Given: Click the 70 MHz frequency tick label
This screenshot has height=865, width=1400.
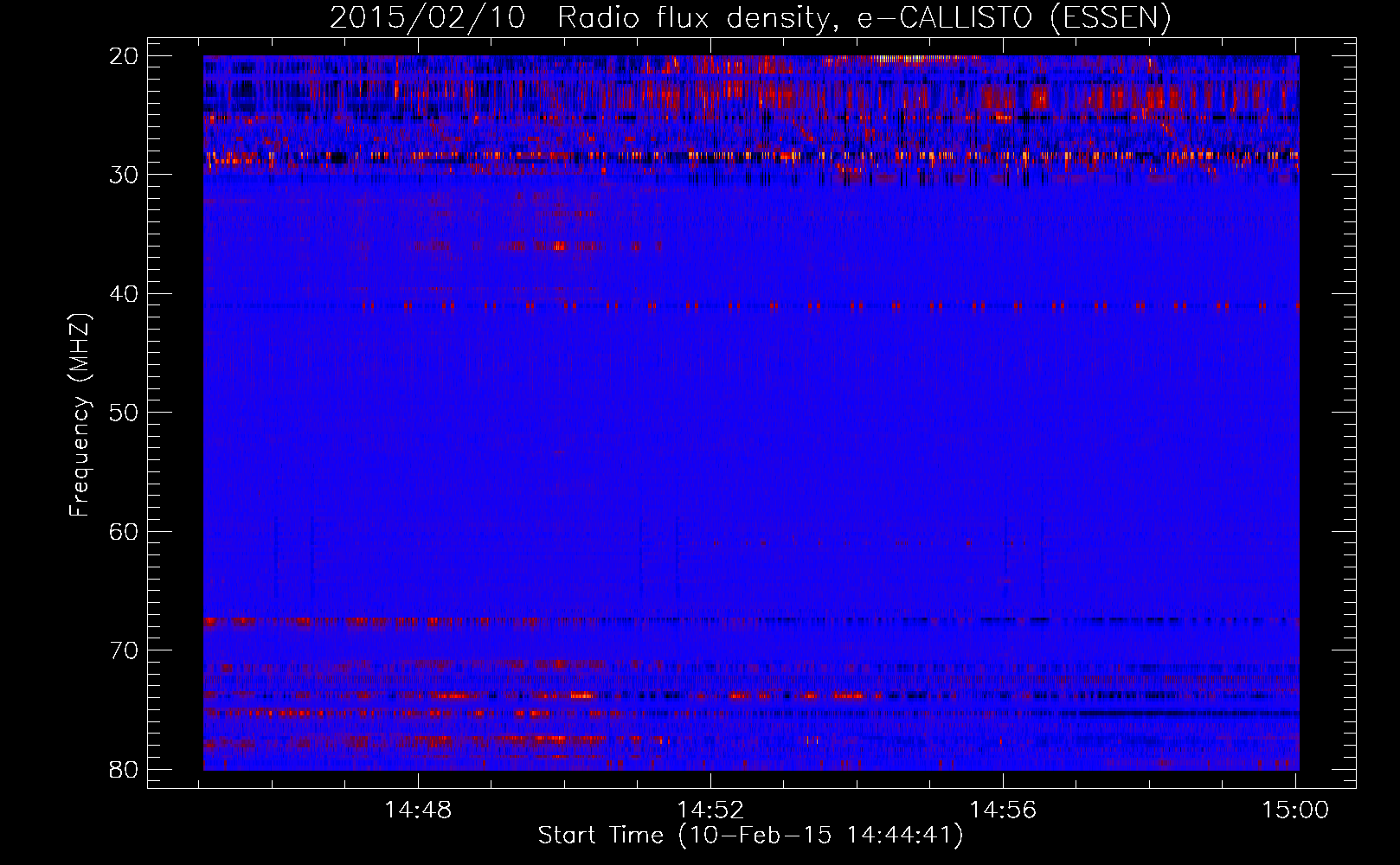Looking at the screenshot, I should point(125,650).
